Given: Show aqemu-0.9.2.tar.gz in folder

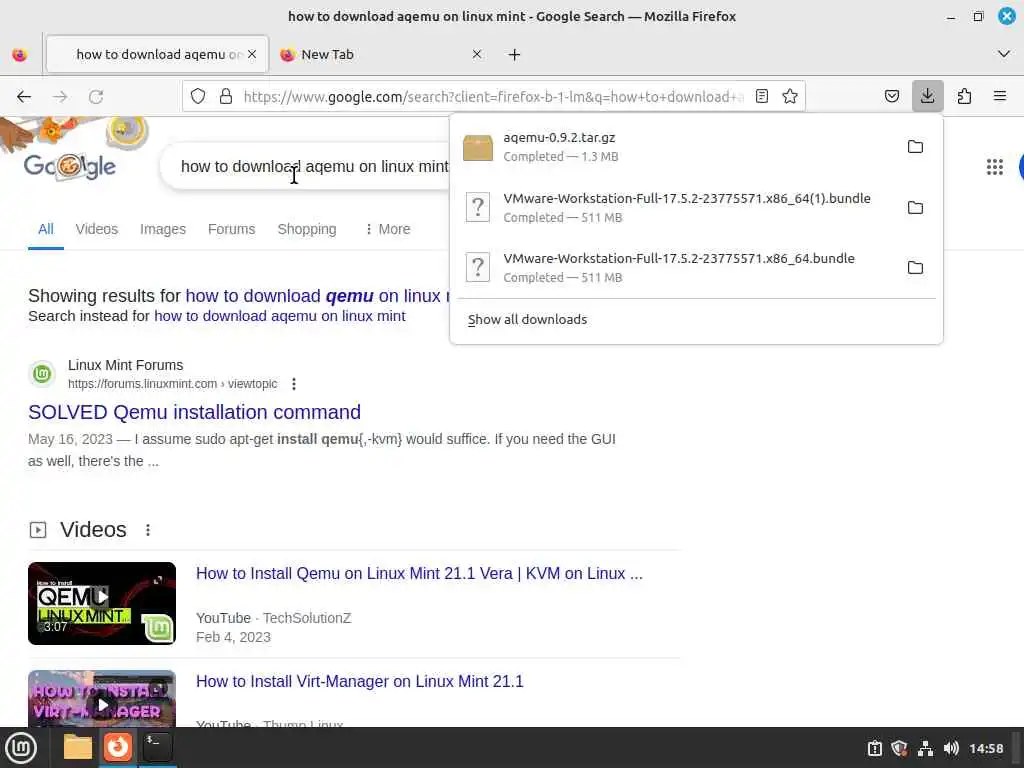Looking at the screenshot, I should [x=915, y=147].
